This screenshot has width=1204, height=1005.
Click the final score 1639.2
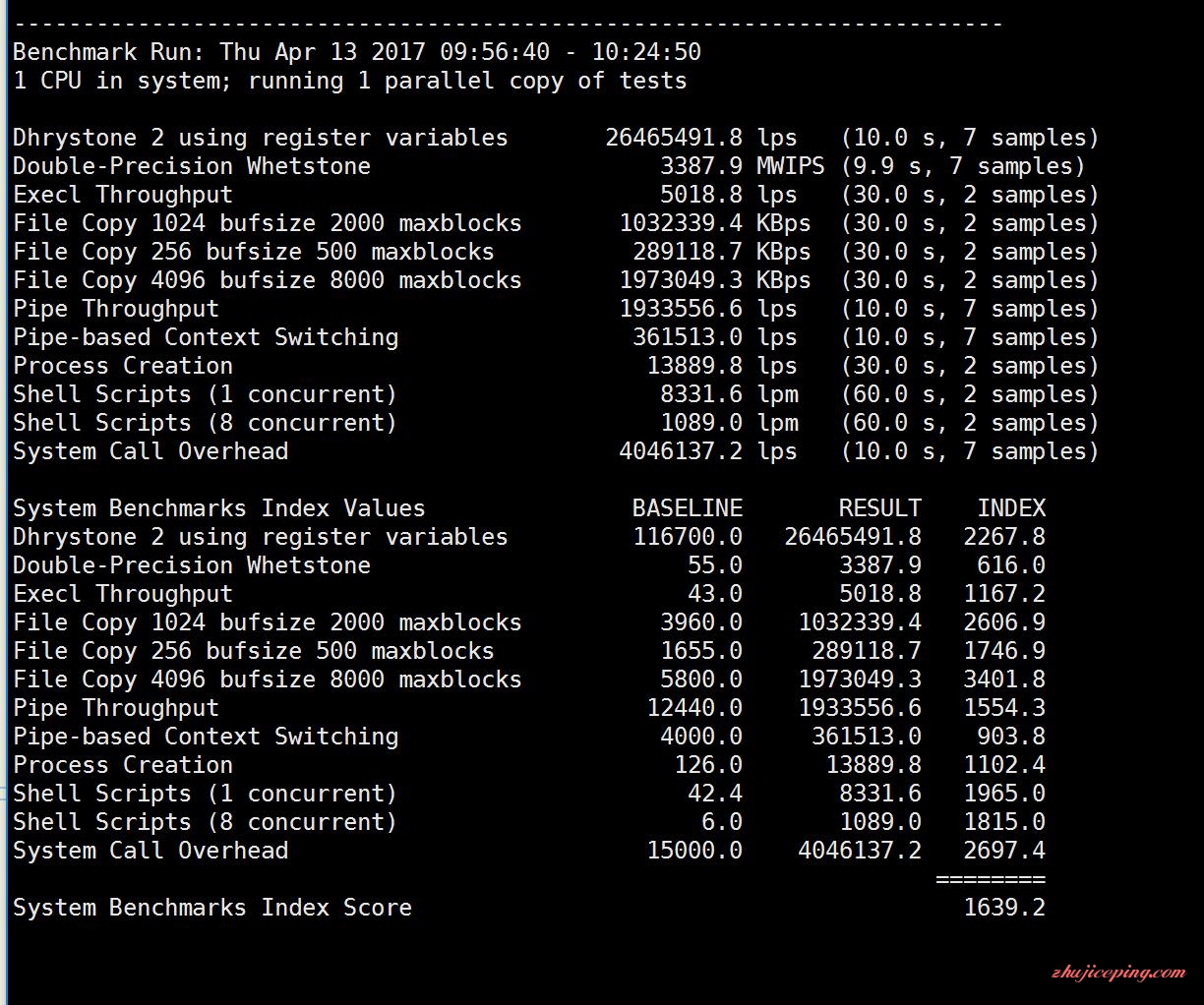(1005, 908)
